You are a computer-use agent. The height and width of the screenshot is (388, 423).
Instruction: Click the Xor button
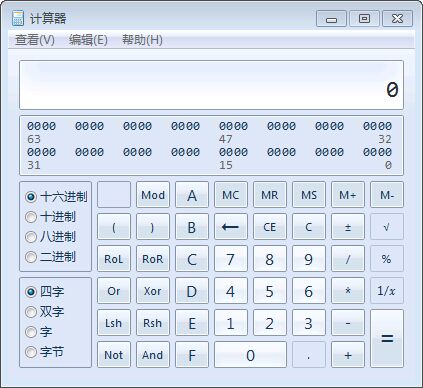tap(153, 291)
